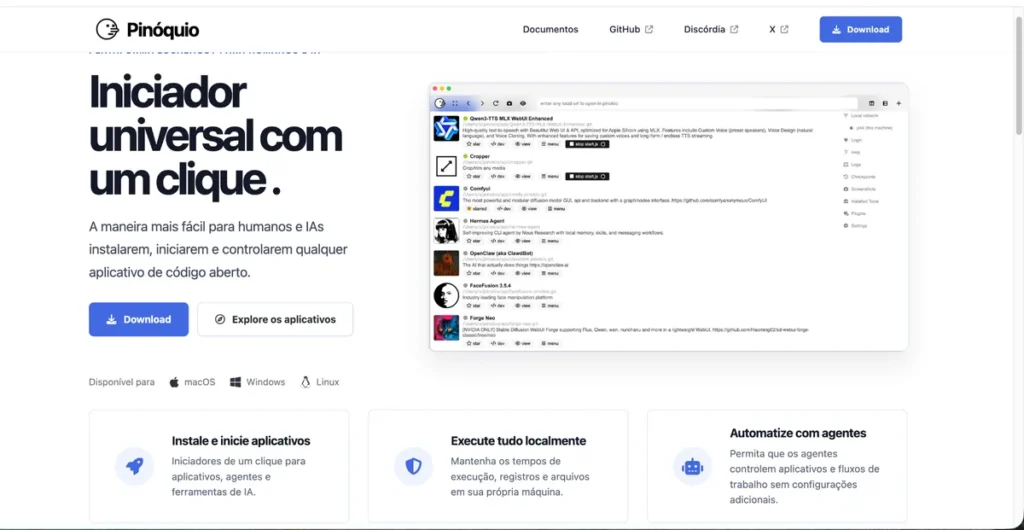The height and width of the screenshot is (530, 1024).
Task: Select the macOS apple icon
Action: click(x=174, y=382)
